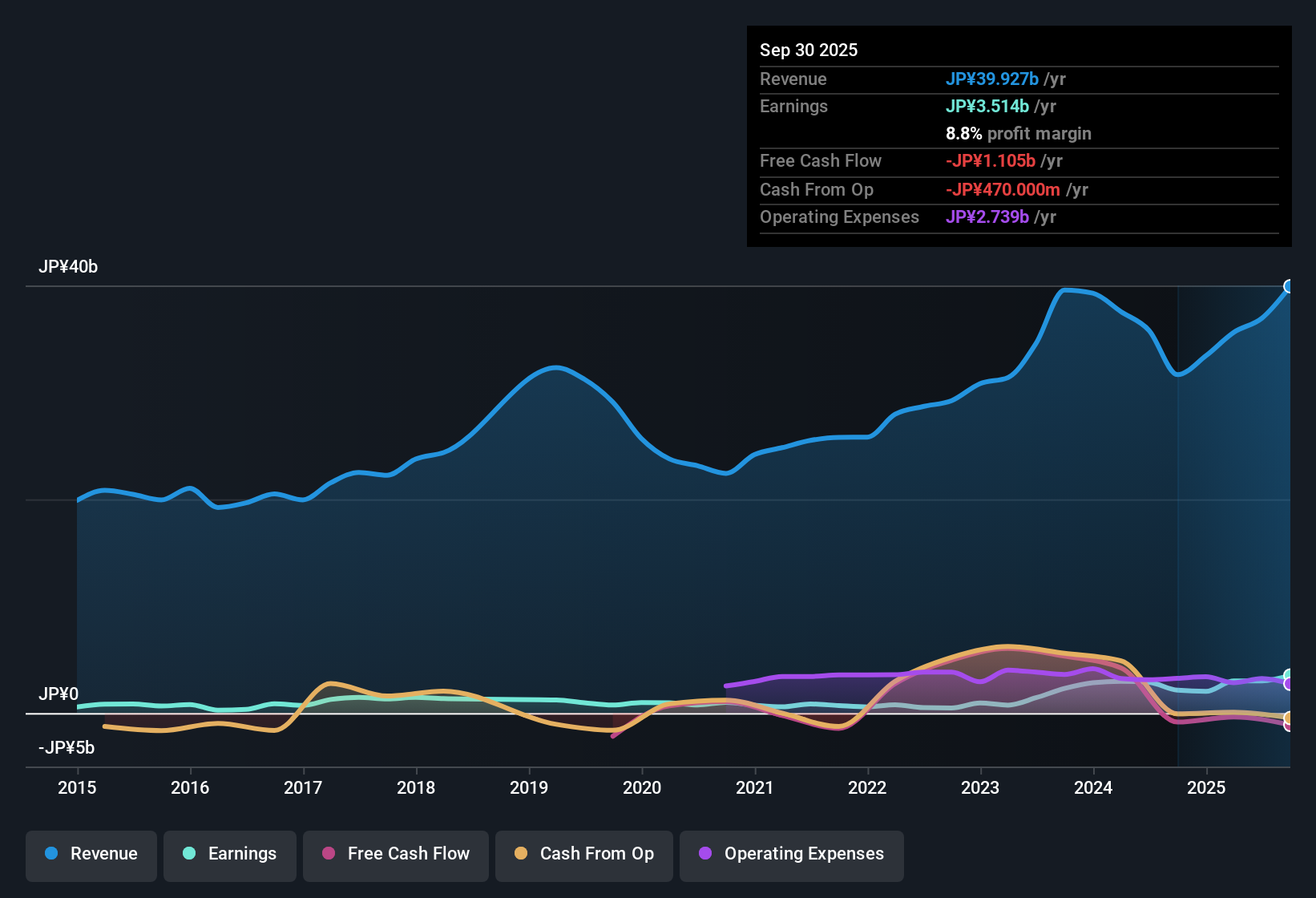The image size is (1316, 898).
Task: Click the purple Operating Expenses legend dot
Action: pyautogui.click(x=704, y=855)
